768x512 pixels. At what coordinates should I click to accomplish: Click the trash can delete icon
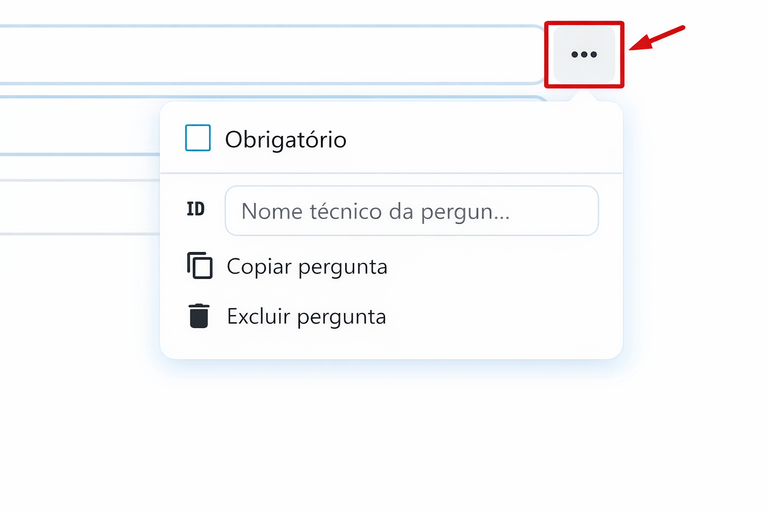[x=200, y=317]
